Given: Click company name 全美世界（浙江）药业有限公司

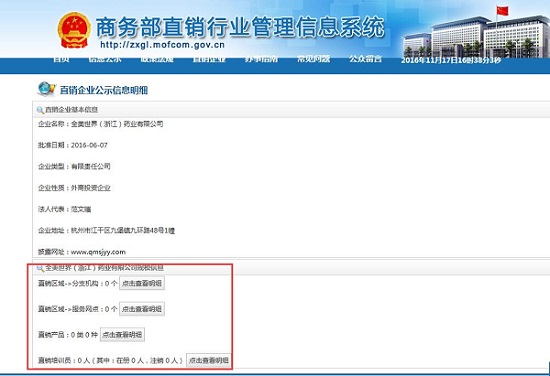Looking at the screenshot, I should click(117, 124).
